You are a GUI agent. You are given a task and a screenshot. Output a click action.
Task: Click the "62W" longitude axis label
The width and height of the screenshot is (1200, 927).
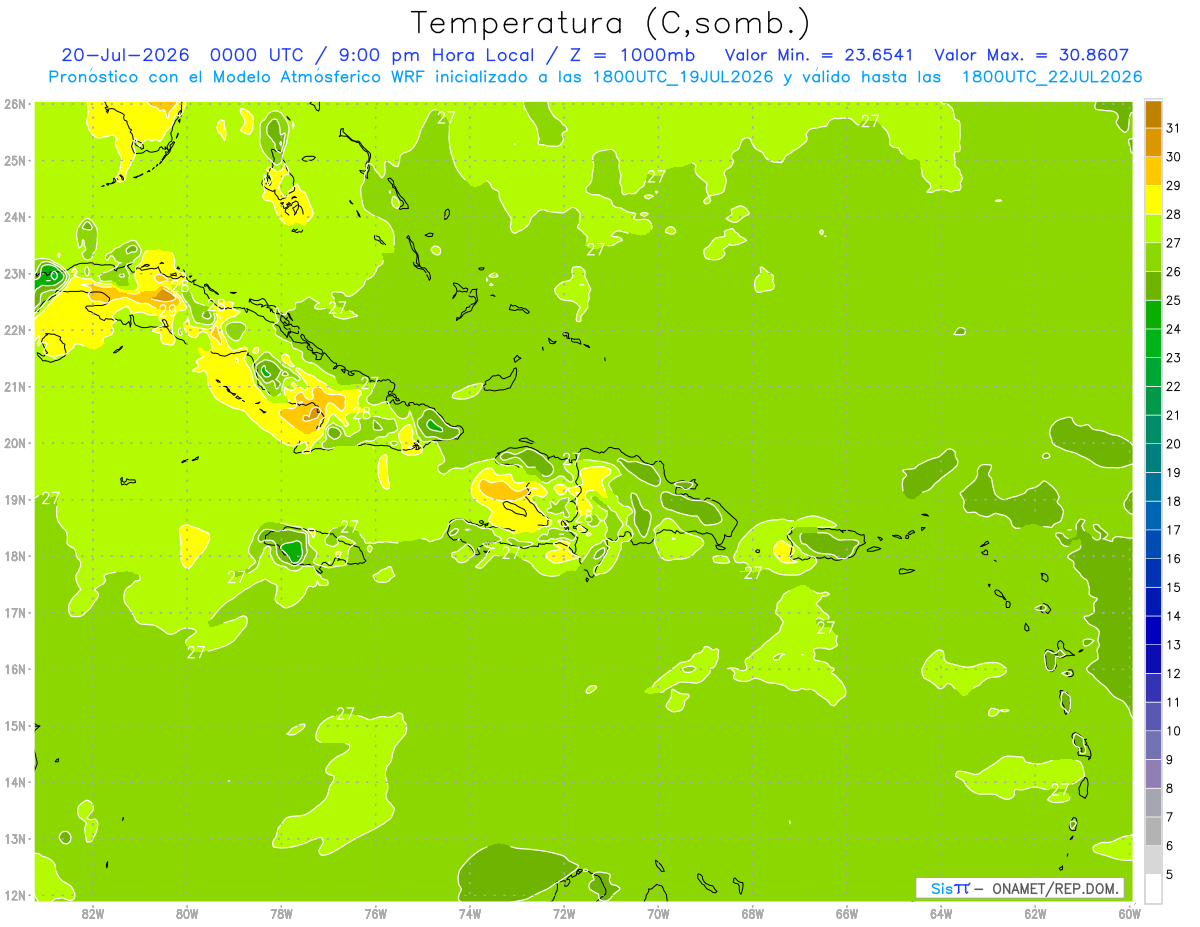(1035, 913)
